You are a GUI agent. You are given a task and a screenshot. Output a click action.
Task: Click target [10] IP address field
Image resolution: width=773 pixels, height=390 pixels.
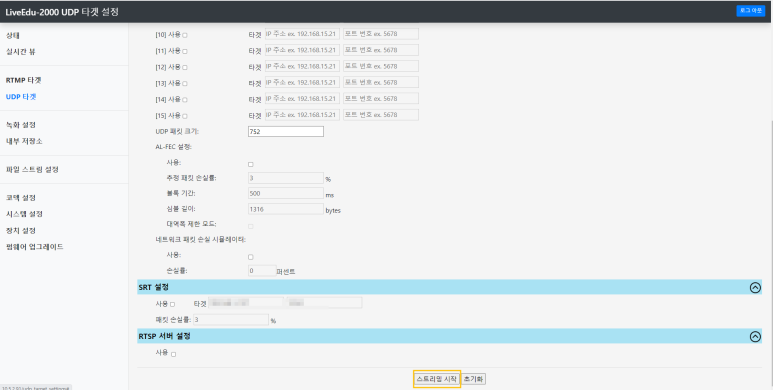(302, 34)
